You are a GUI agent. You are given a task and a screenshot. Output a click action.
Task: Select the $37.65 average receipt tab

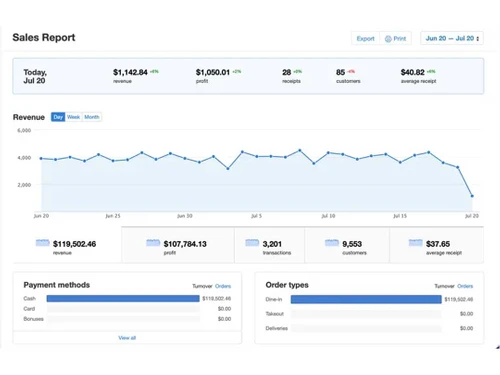point(436,245)
